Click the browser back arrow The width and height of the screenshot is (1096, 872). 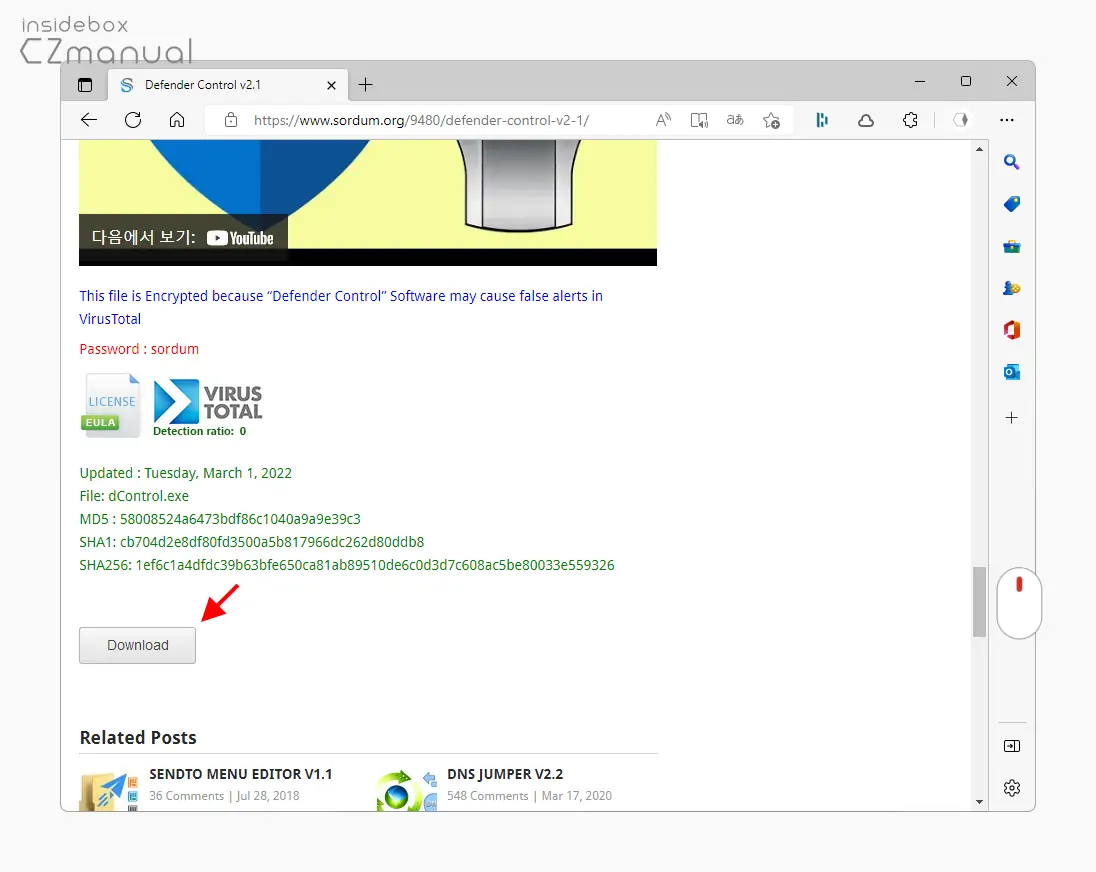tap(89, 120)
